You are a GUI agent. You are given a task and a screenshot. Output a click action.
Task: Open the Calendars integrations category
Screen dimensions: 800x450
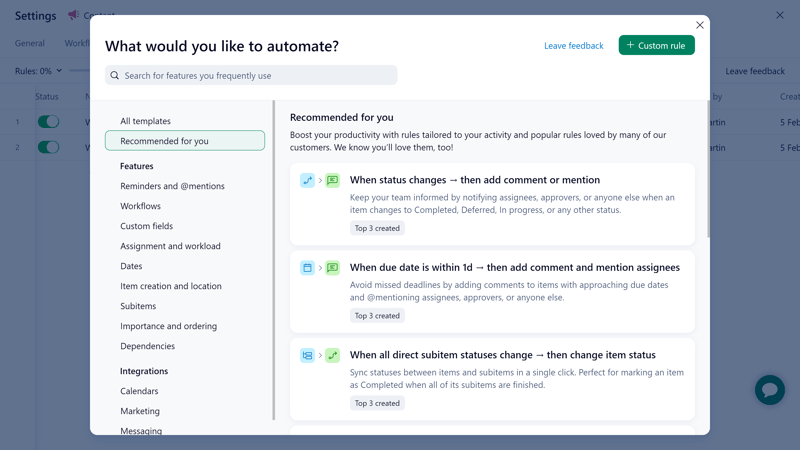[x=139, y=391]
